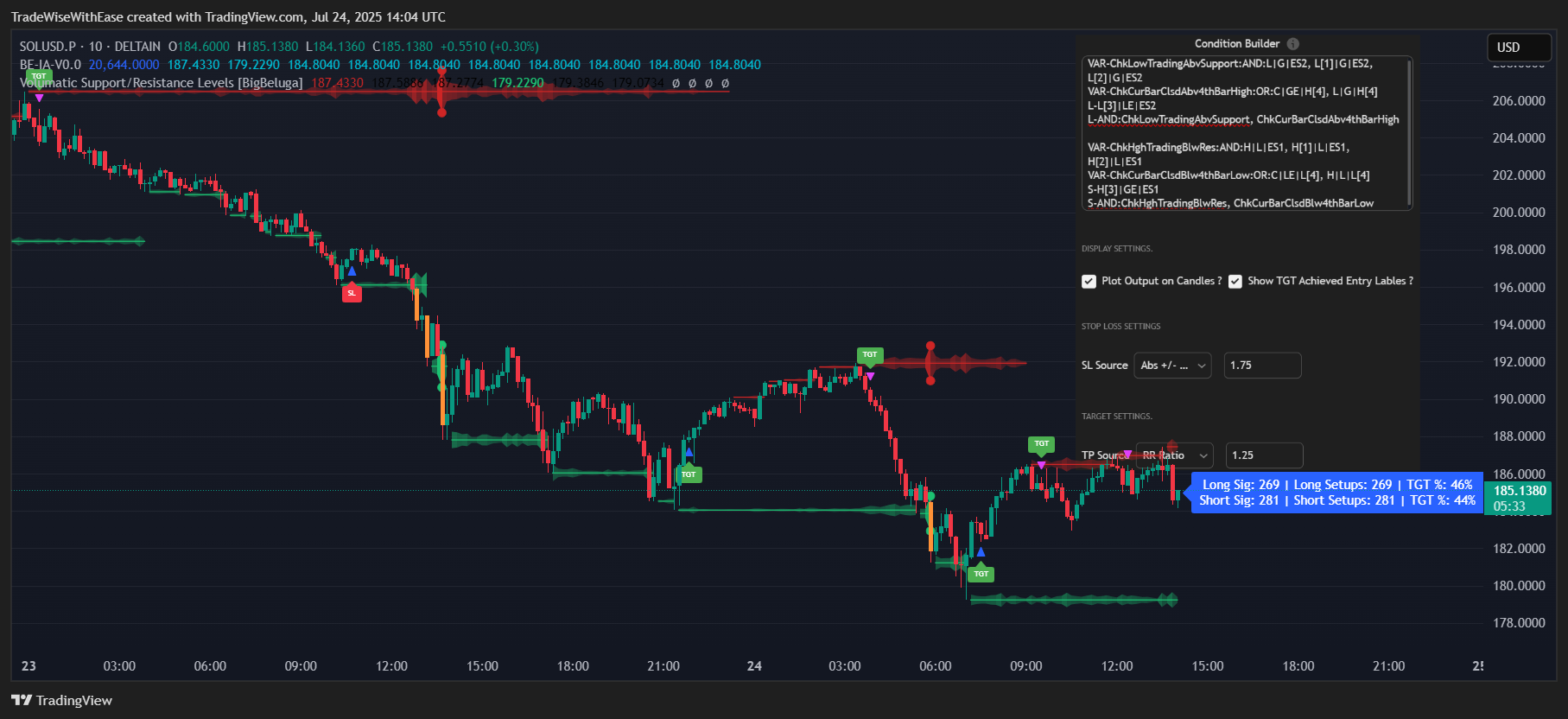
Task: Click the low price L184.1360
Action: tap(335, 47)
